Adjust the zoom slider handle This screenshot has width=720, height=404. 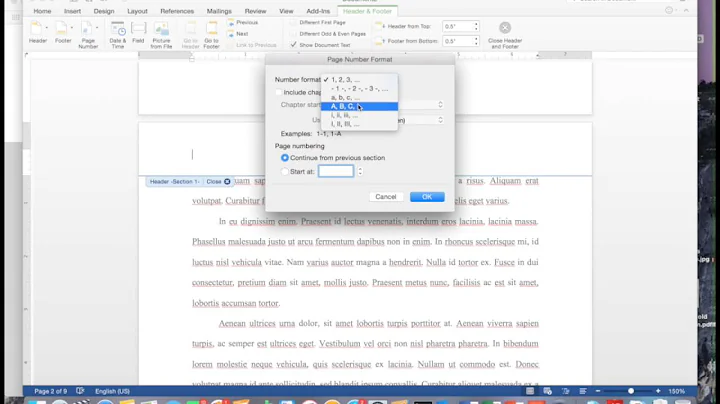631,391
